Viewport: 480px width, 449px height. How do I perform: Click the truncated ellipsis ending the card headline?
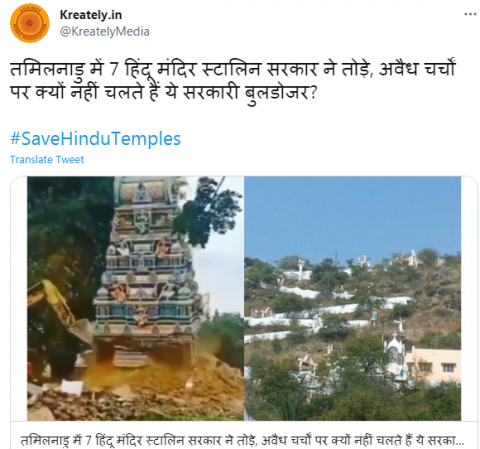(460, 444)
